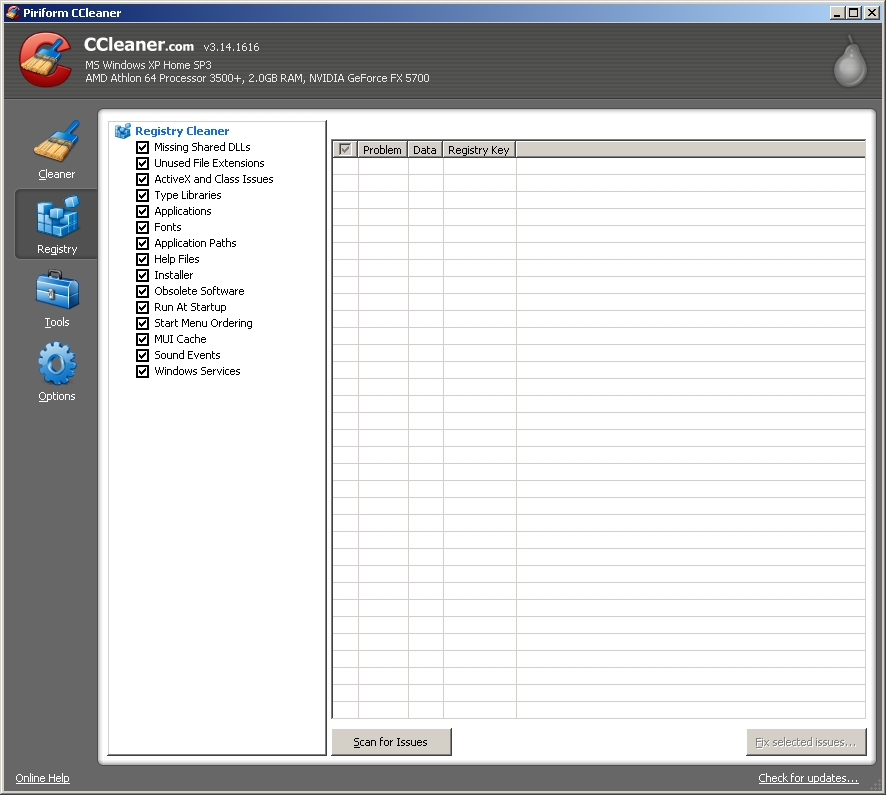Viewport: 886px width, 795px height.
Task: Disable the Obsolete Software scan option
Action: pos(142,291)
